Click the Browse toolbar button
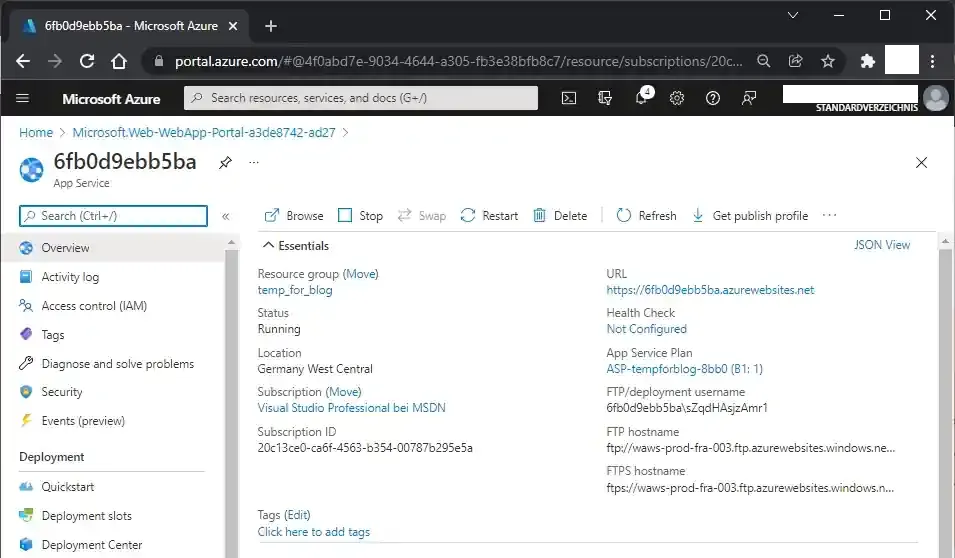 click(x=294, y=216)
